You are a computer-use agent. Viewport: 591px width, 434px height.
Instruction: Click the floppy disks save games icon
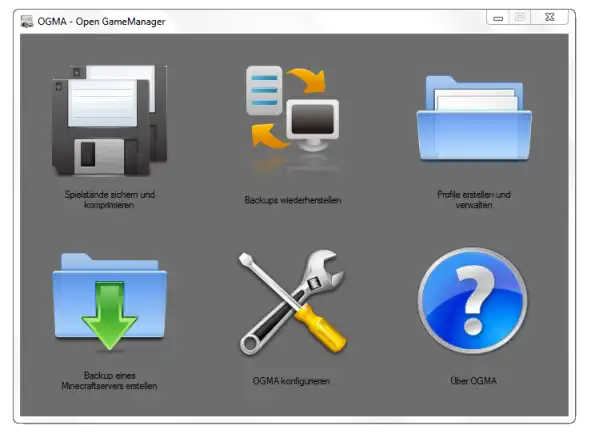pyautogui.click(x=109, y=121)
